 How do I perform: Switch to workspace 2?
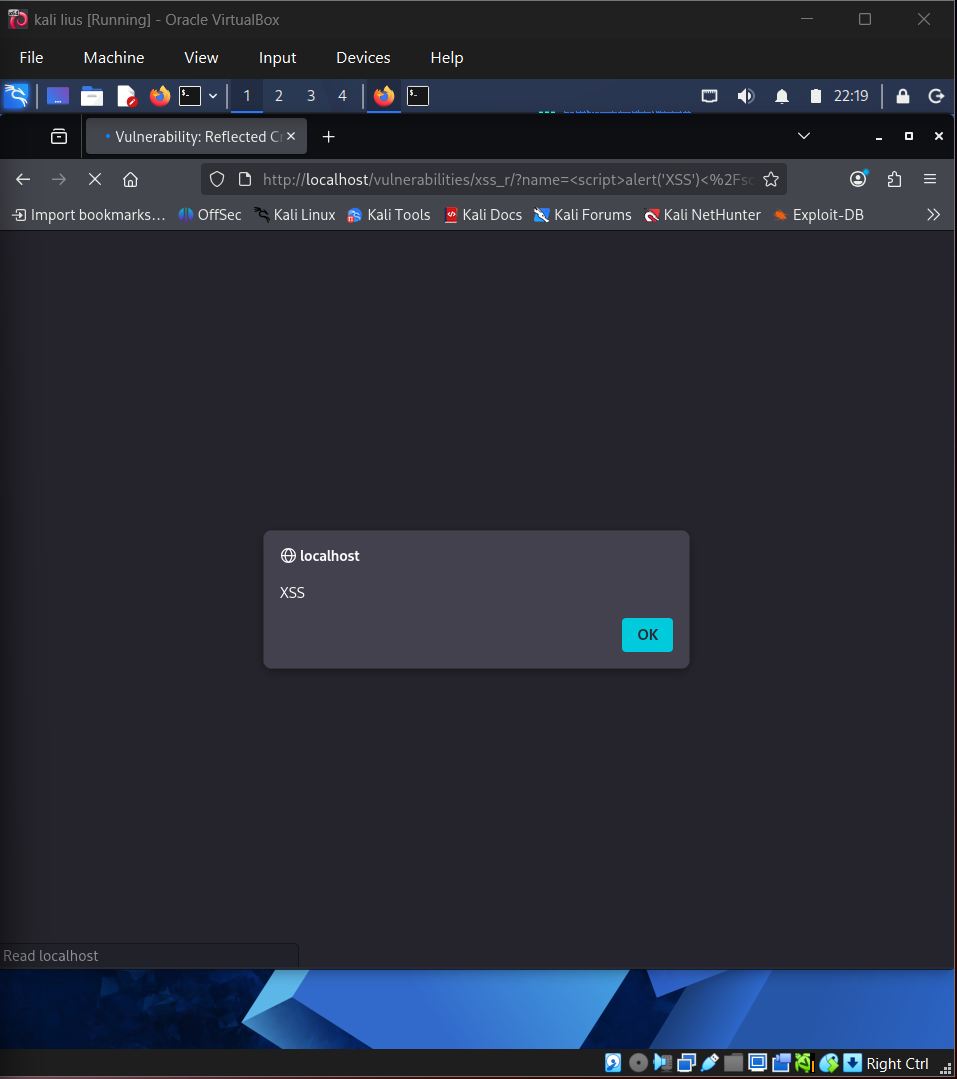(279, 96)
